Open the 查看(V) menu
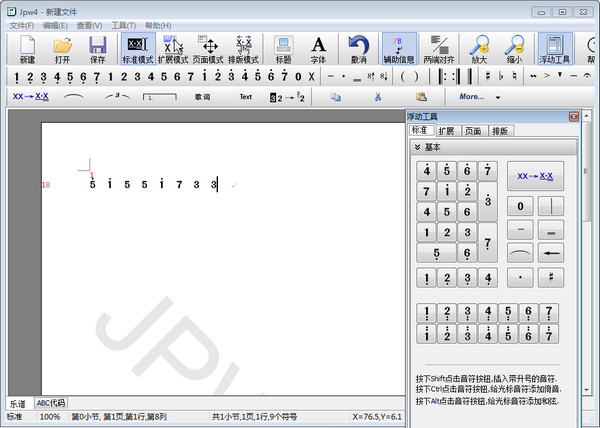 click(x=88, y=24)
